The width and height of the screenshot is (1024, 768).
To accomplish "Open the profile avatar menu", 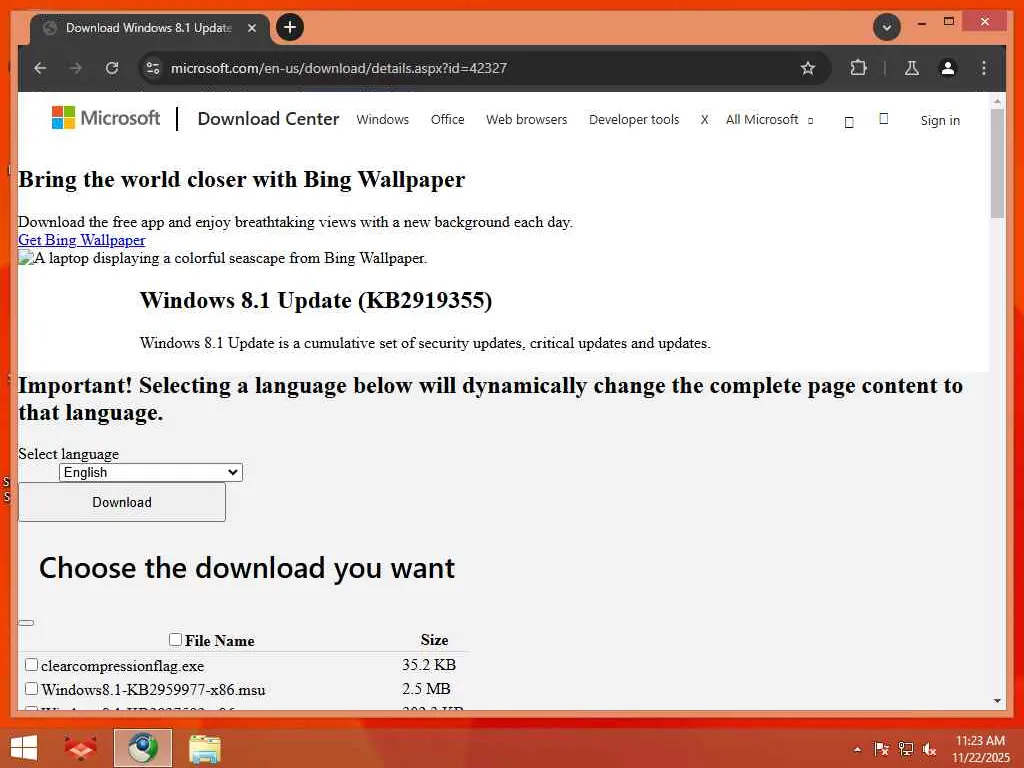I will point(948,68).
